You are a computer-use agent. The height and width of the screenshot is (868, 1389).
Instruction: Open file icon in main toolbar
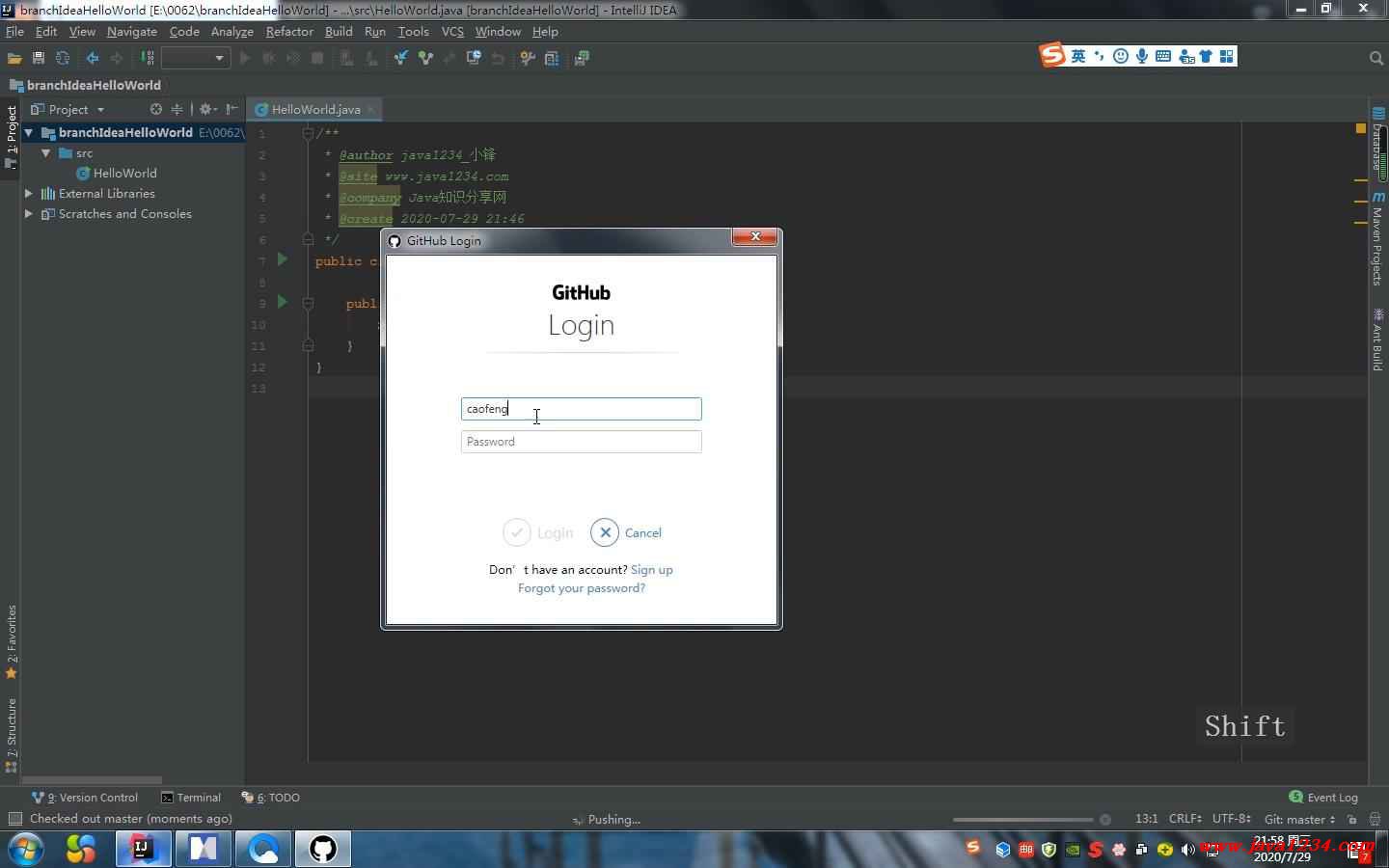point(14,58)
